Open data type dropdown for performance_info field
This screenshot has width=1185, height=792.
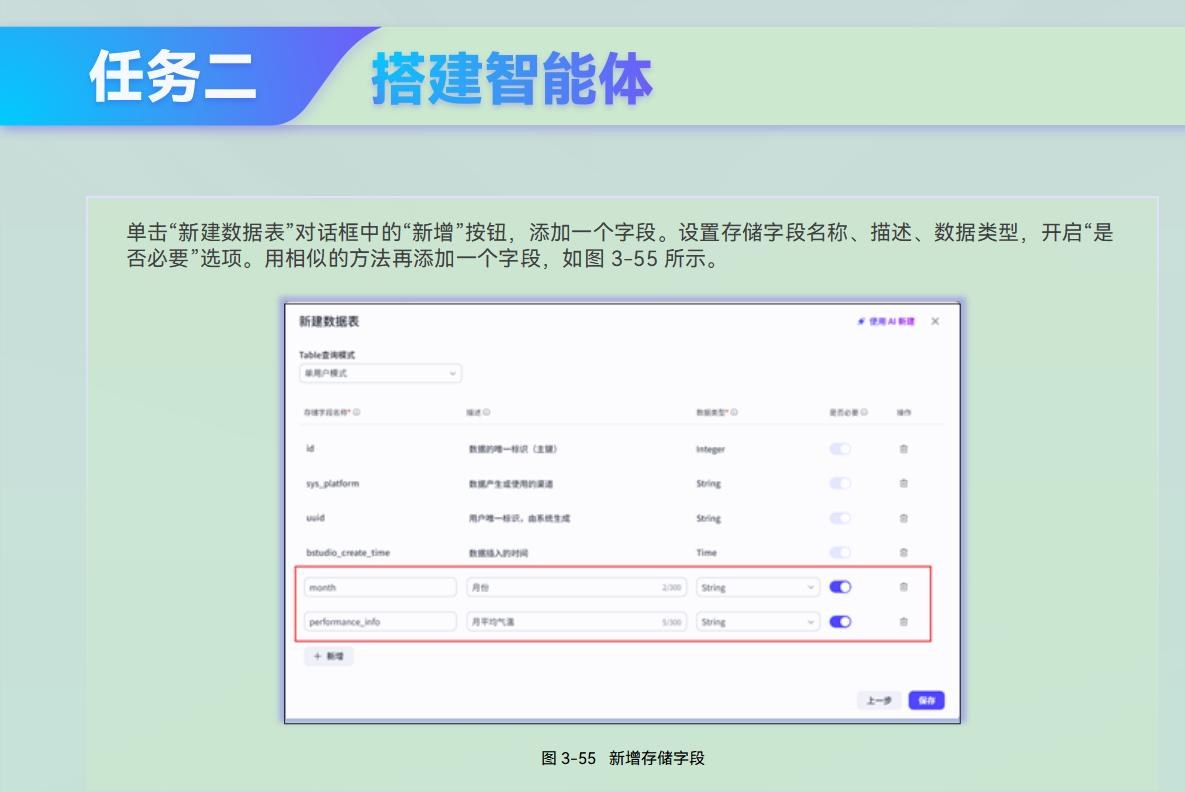(757, 622)
